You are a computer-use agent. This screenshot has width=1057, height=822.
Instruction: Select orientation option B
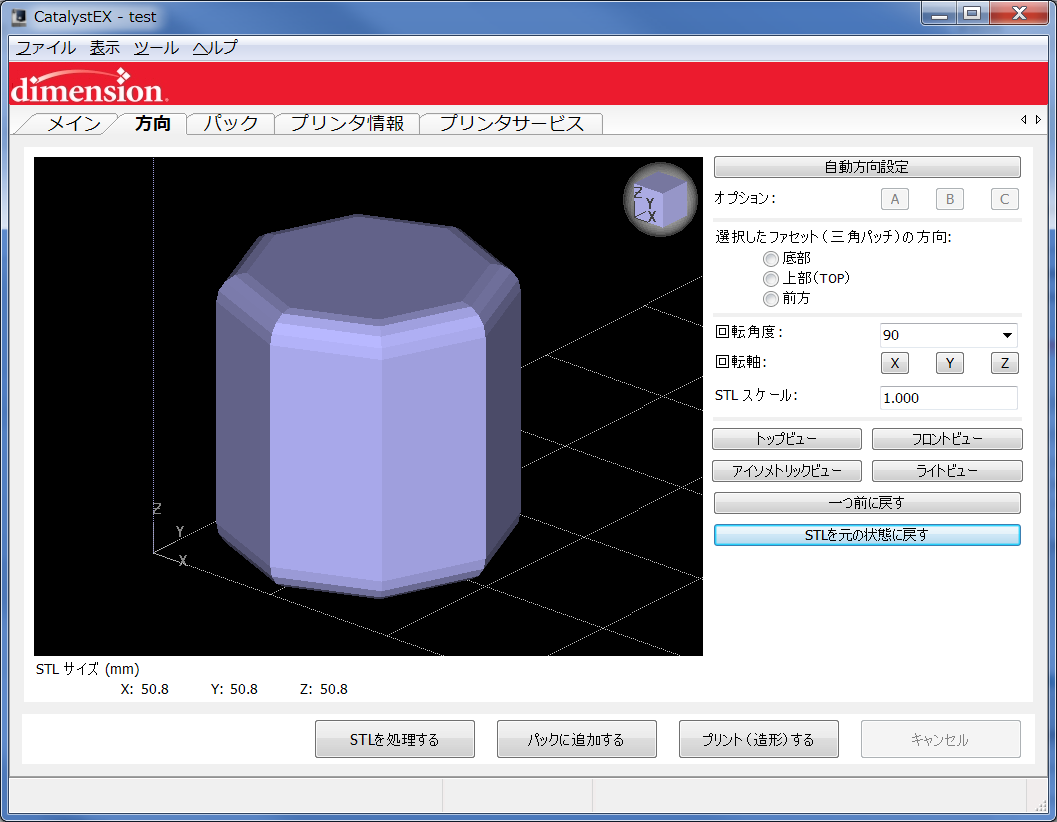[949, 199]
